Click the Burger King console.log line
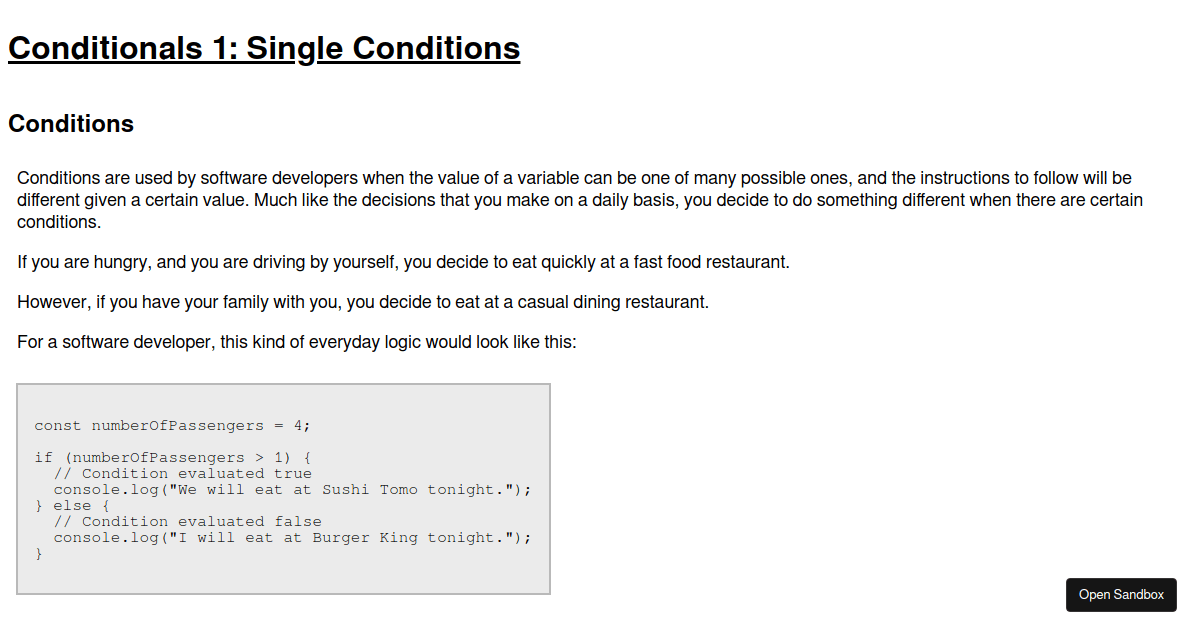Viewport: 1200px width, 630px height. [x=292, y=537]
